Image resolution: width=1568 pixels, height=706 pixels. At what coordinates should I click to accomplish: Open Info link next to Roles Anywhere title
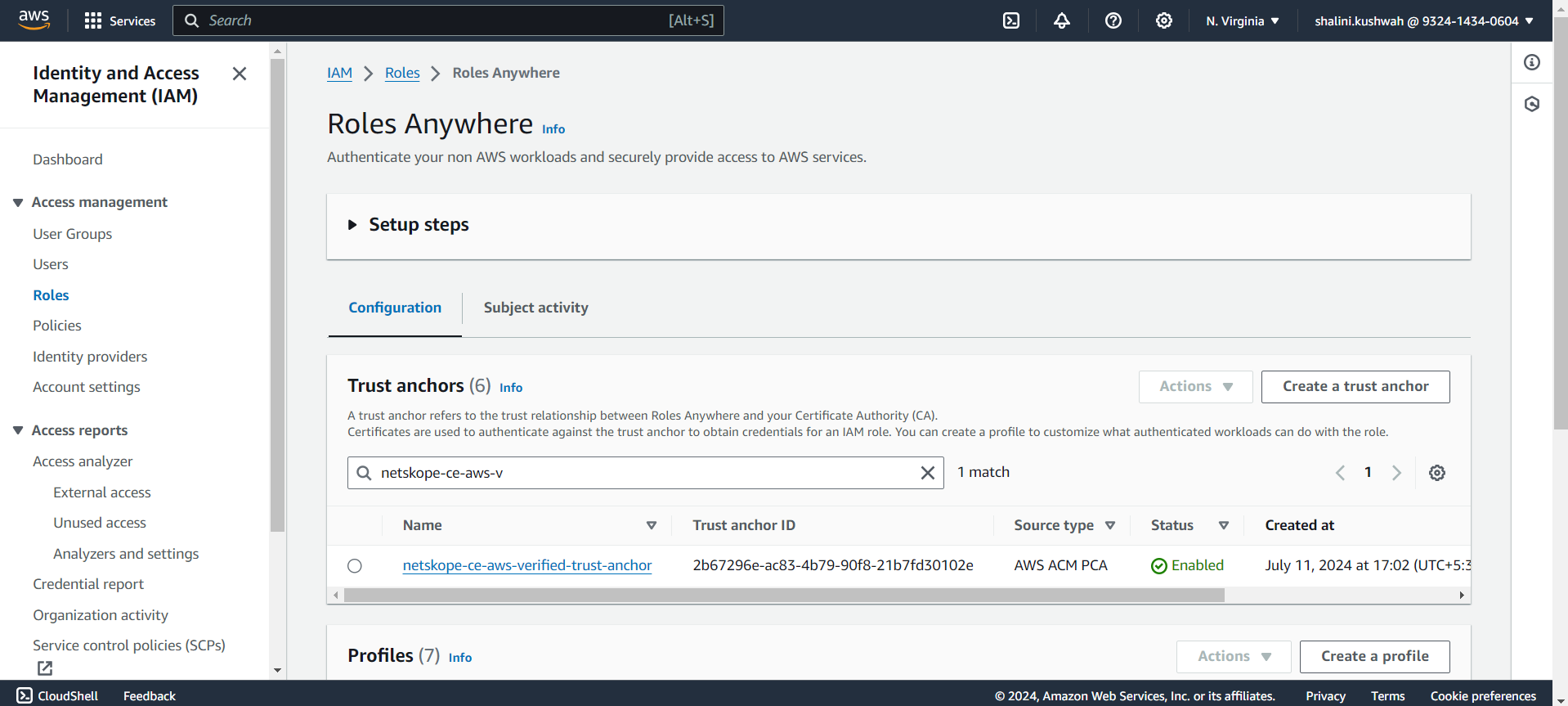553,129
